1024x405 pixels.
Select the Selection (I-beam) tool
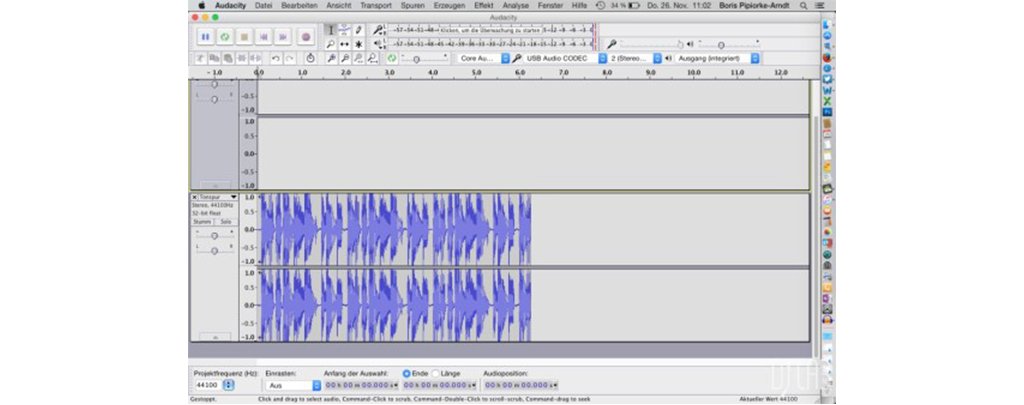[x=331, y=30]
